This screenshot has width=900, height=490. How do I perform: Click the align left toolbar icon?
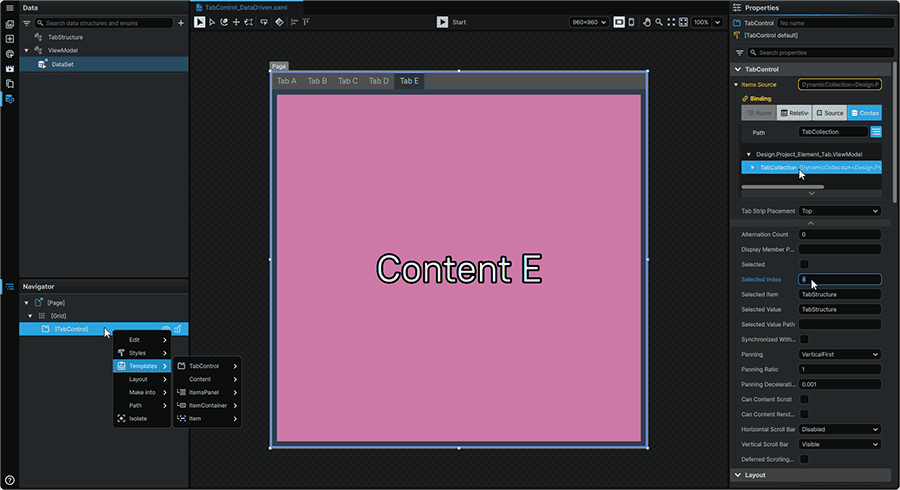pos(294,22)
